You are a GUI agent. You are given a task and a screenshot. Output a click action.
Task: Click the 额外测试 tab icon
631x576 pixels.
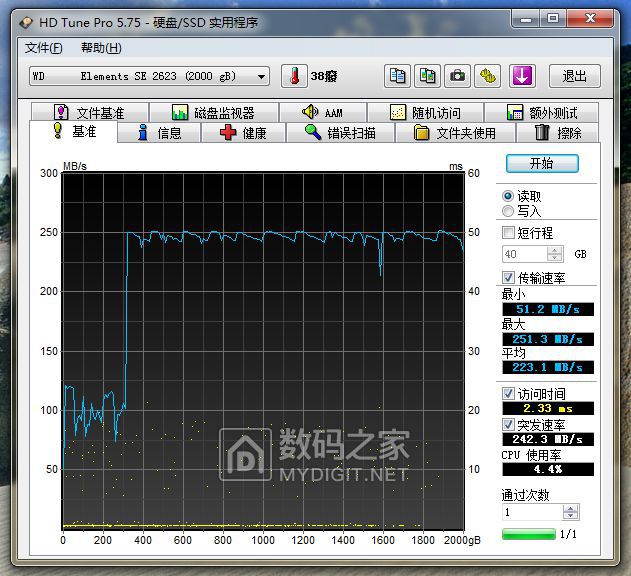[515, 113]
